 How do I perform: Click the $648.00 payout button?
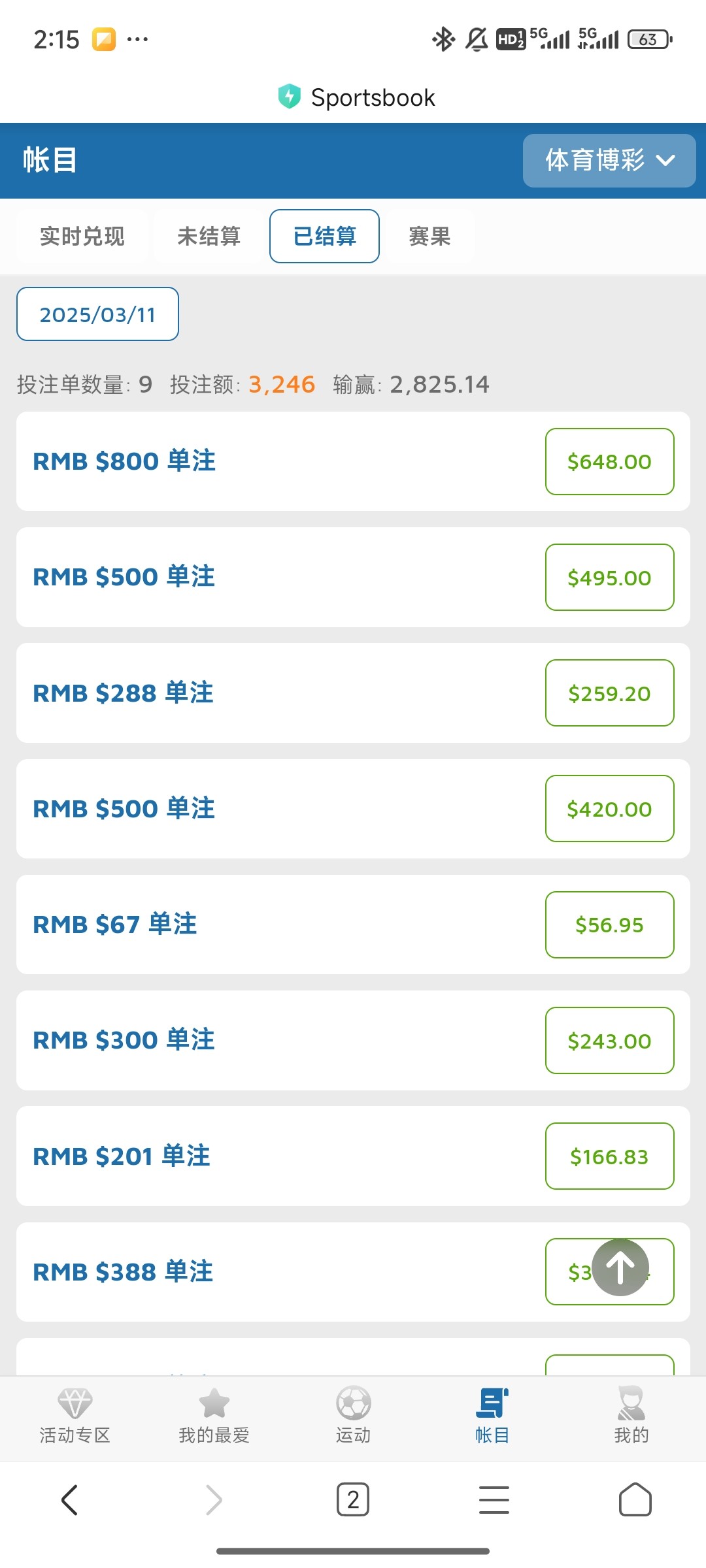pyautogui.click(x=609, y=462)
